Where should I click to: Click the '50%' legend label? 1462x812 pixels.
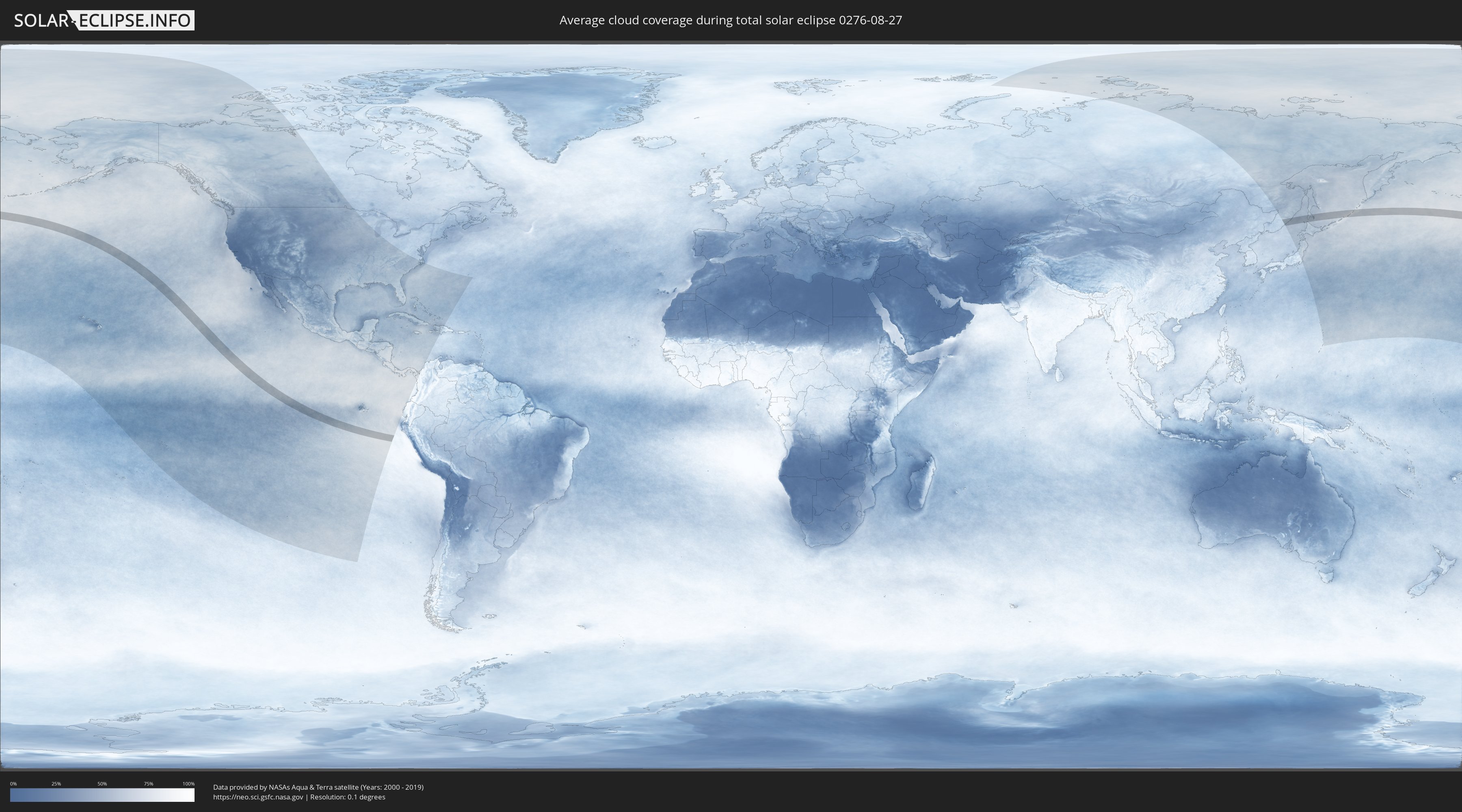click(102, 784)
